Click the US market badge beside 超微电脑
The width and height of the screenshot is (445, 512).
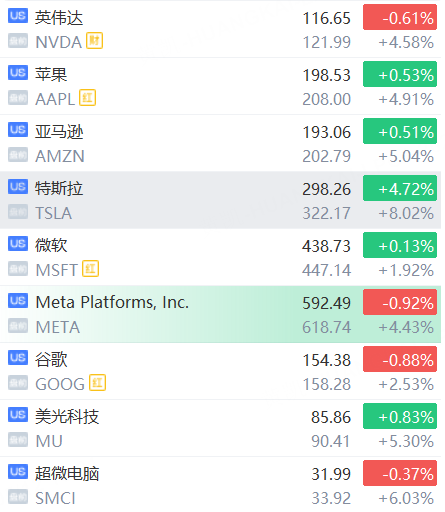[x=18, y=472]
